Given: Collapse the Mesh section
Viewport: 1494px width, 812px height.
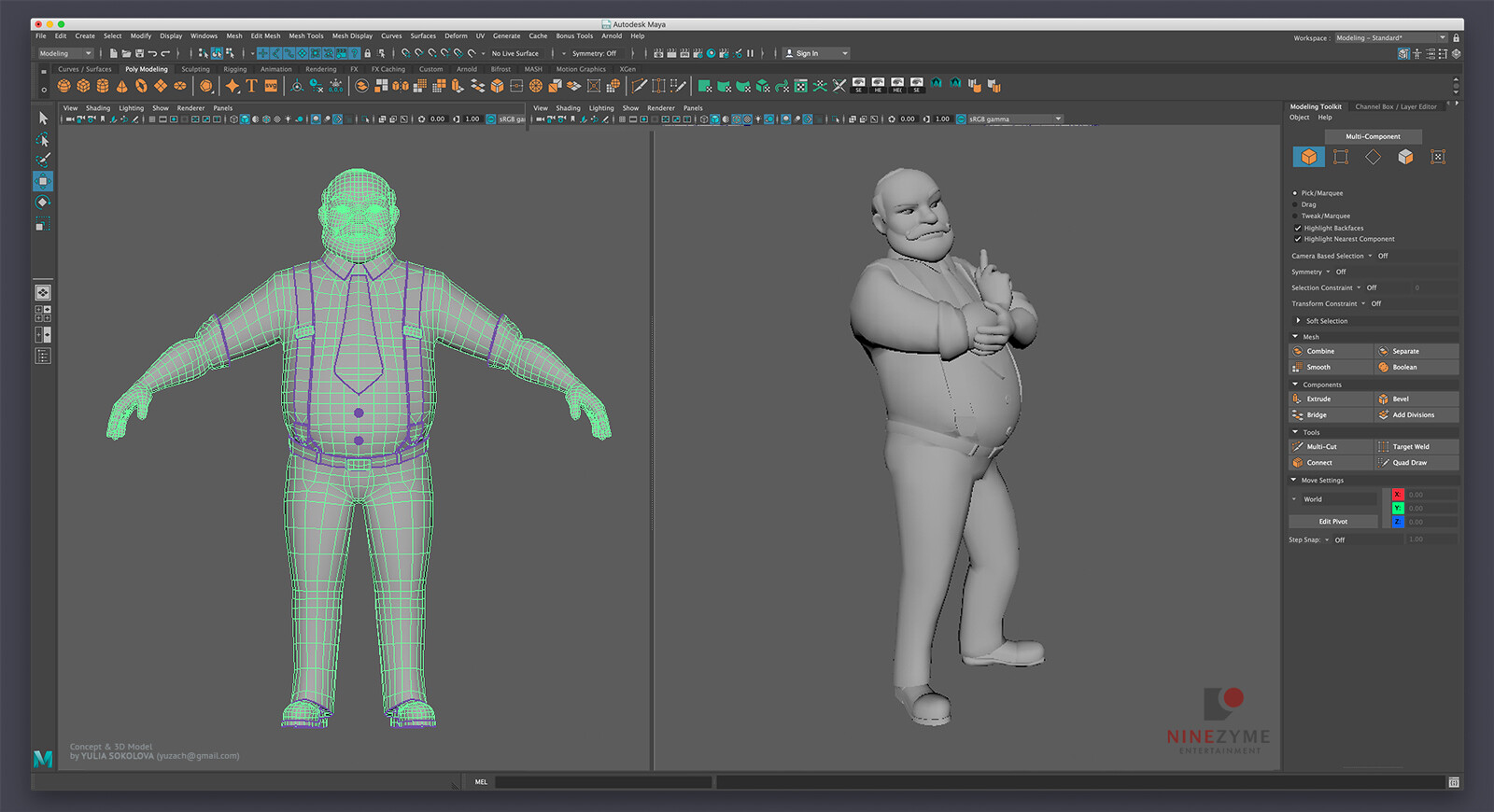Looking at the screenshot, I should (1295, 337).
